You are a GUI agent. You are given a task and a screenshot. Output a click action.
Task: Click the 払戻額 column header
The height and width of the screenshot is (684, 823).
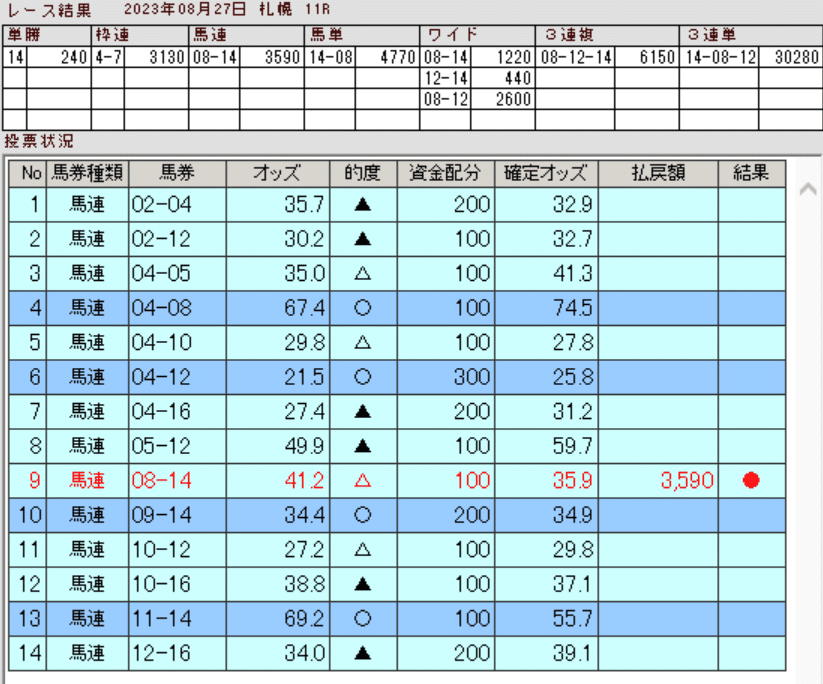click(x=658, y=173)
